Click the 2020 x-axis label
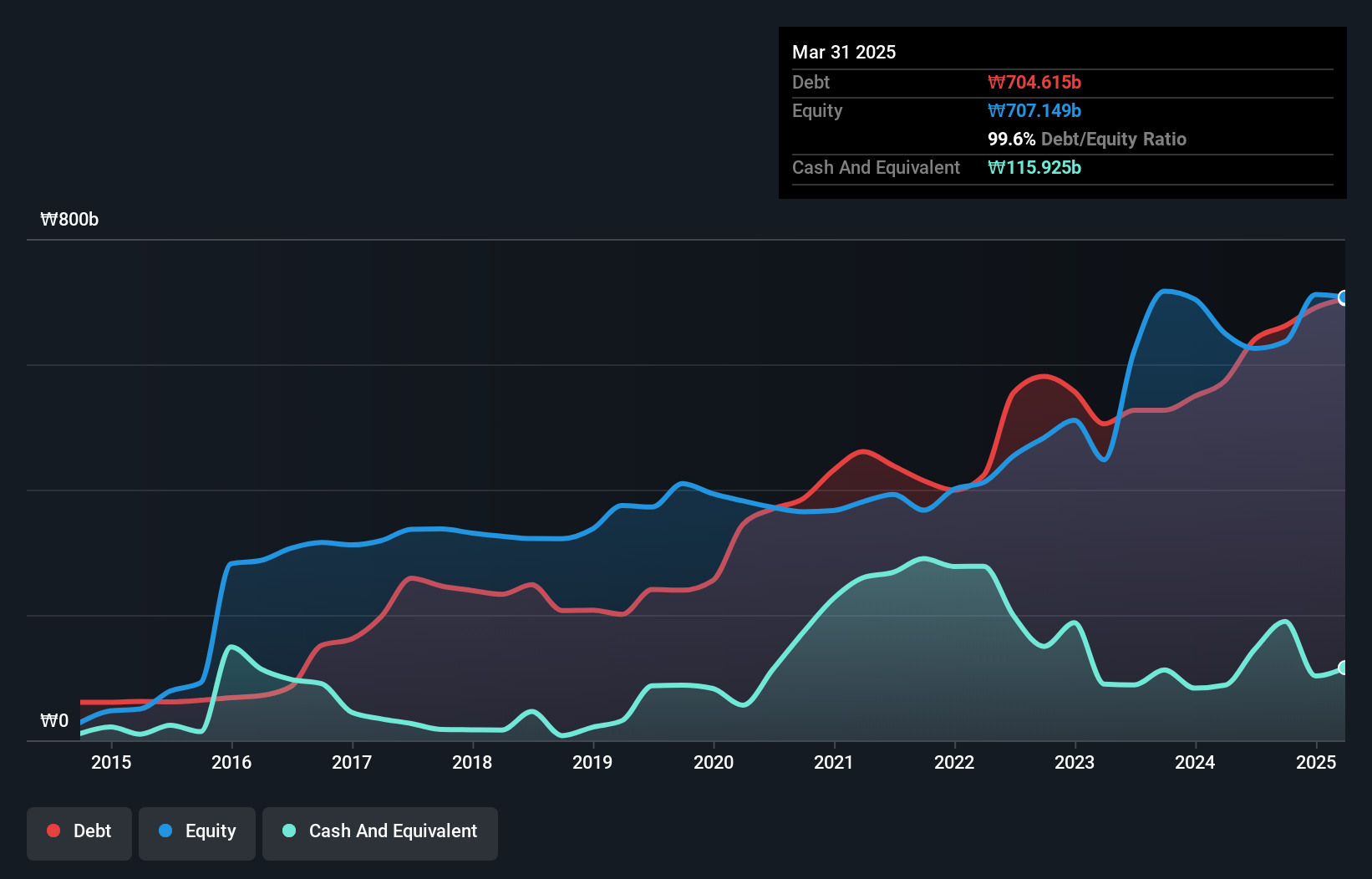Image resolution: width=1372 pixels, height=879 pixels. [x=714, y=762]
